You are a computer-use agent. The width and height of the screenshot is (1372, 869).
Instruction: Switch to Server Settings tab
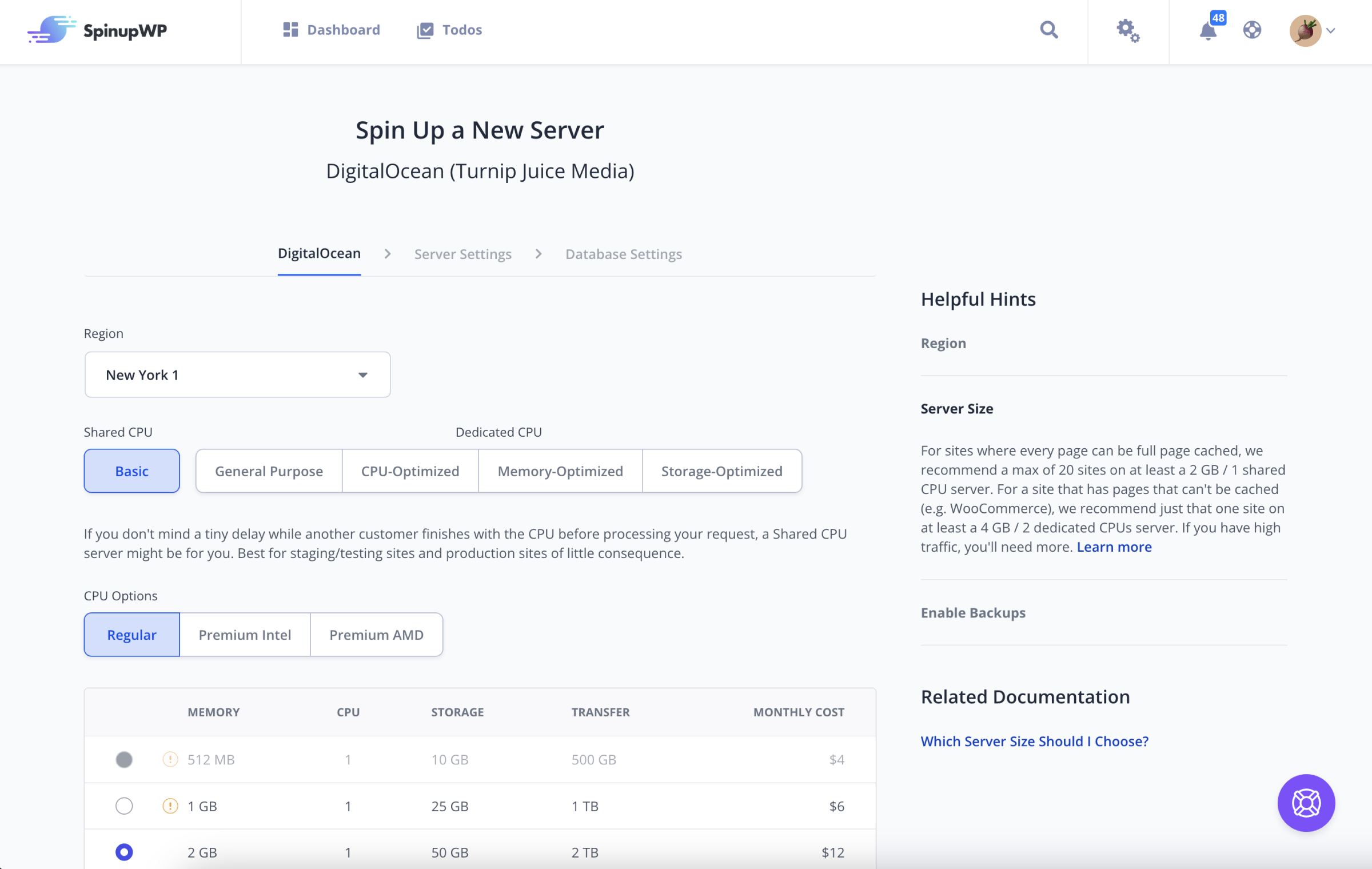(x=462, y=253)
